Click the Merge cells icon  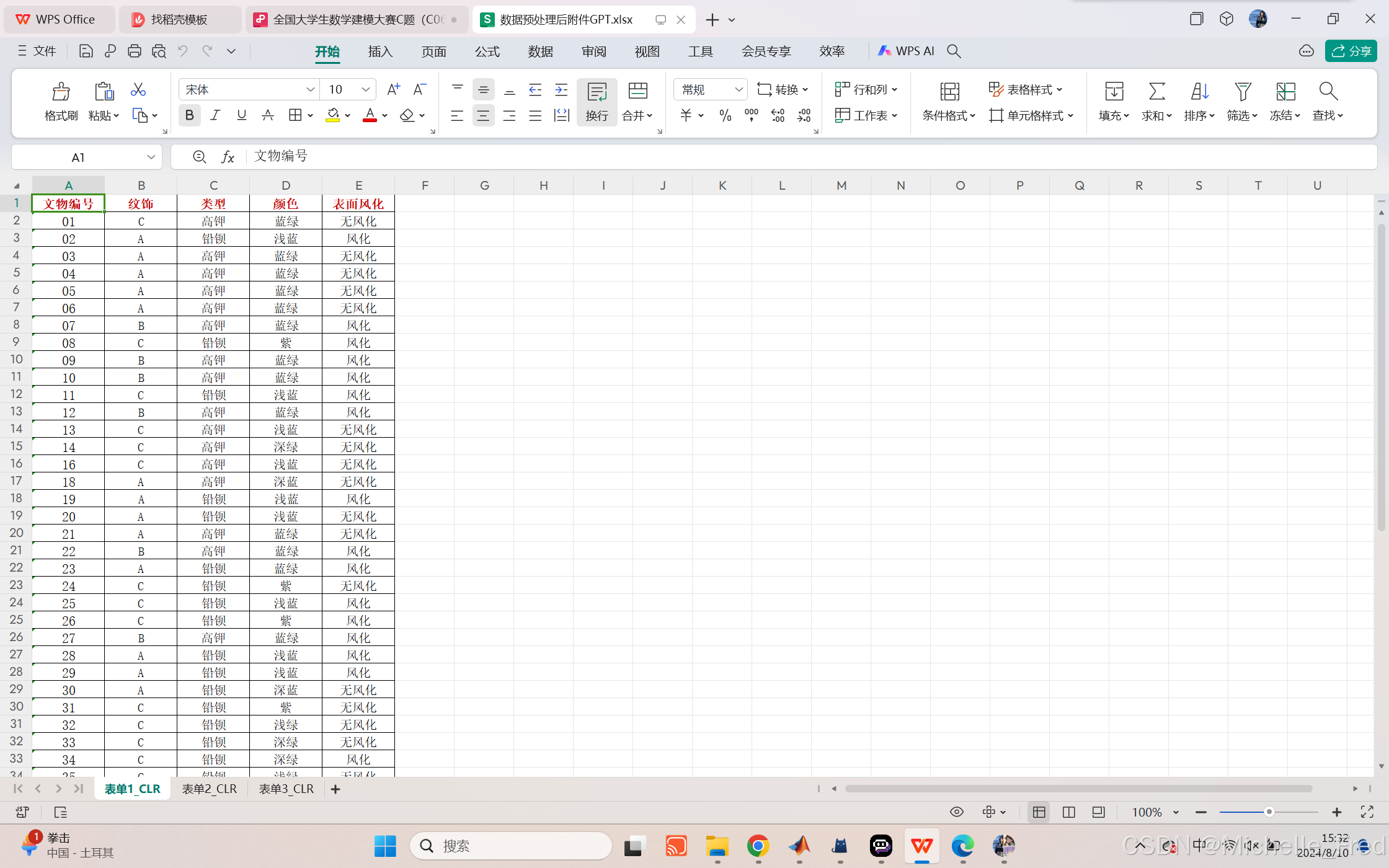637,92
